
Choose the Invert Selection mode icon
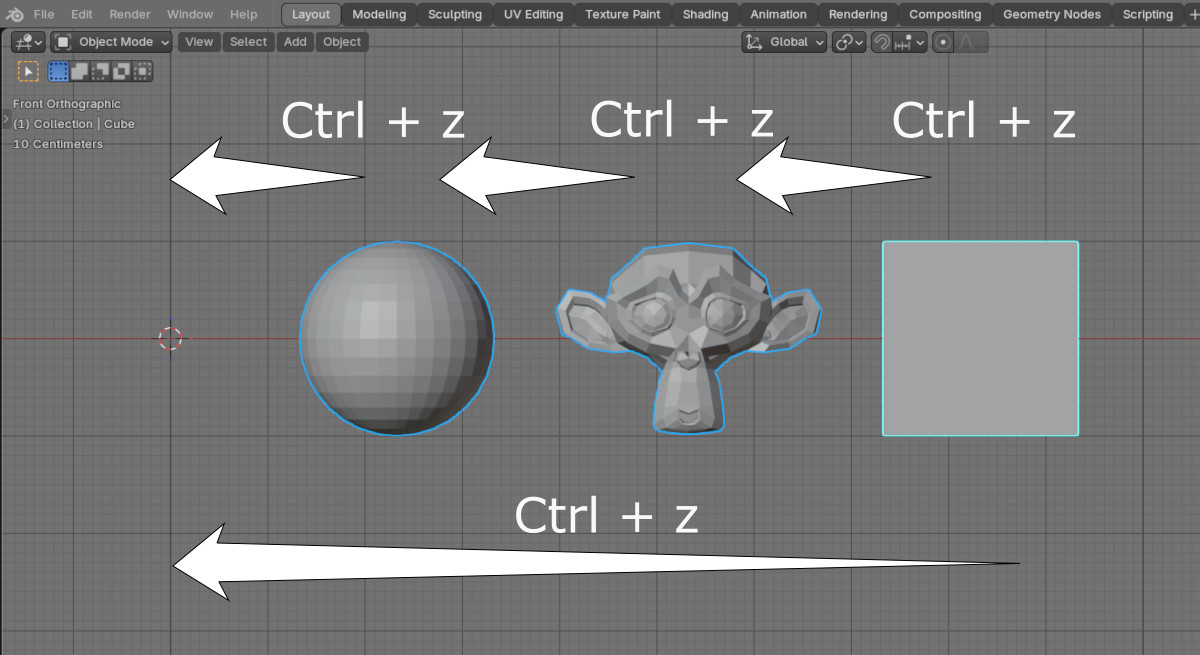tap(122, 71)
